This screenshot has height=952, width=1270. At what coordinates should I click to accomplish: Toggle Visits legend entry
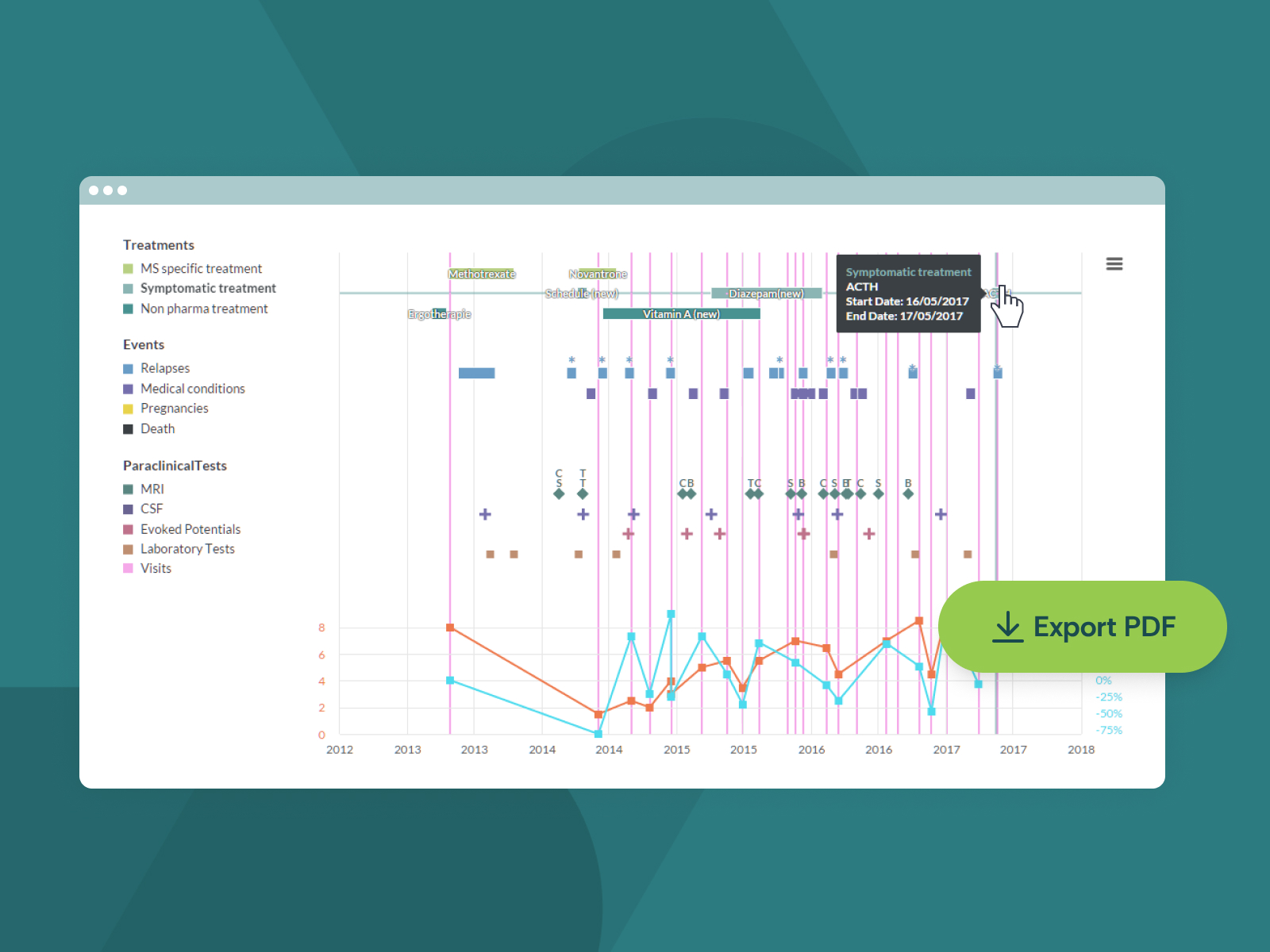click(x=148, y=569)
